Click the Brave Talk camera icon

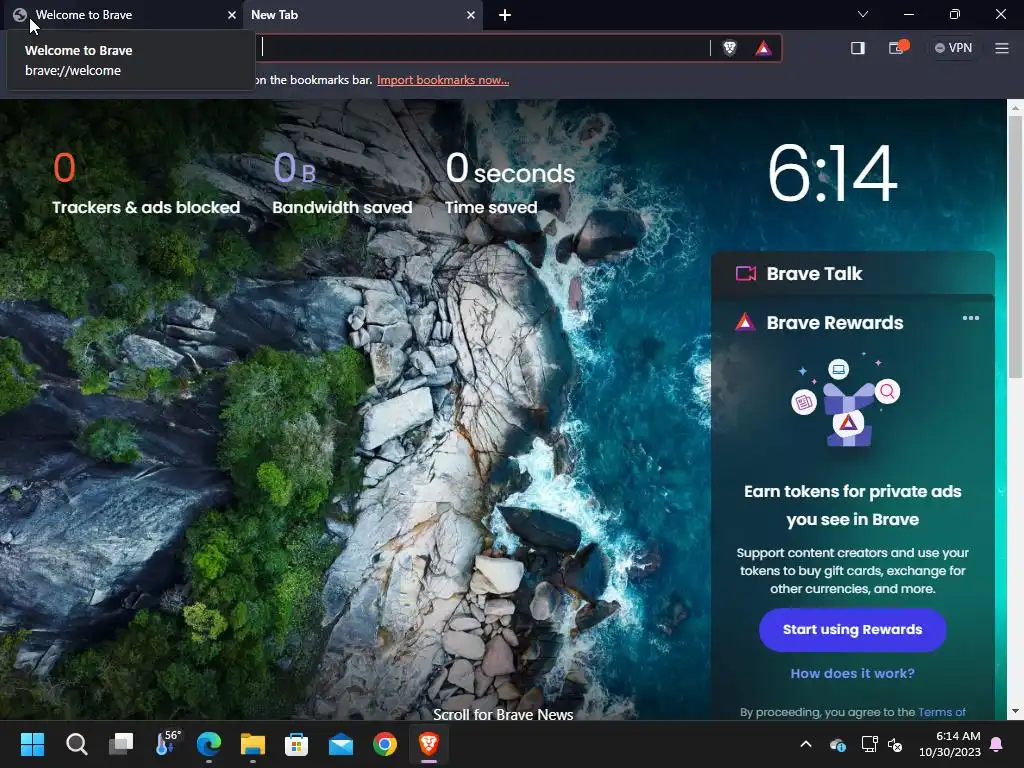pos(746,273)
